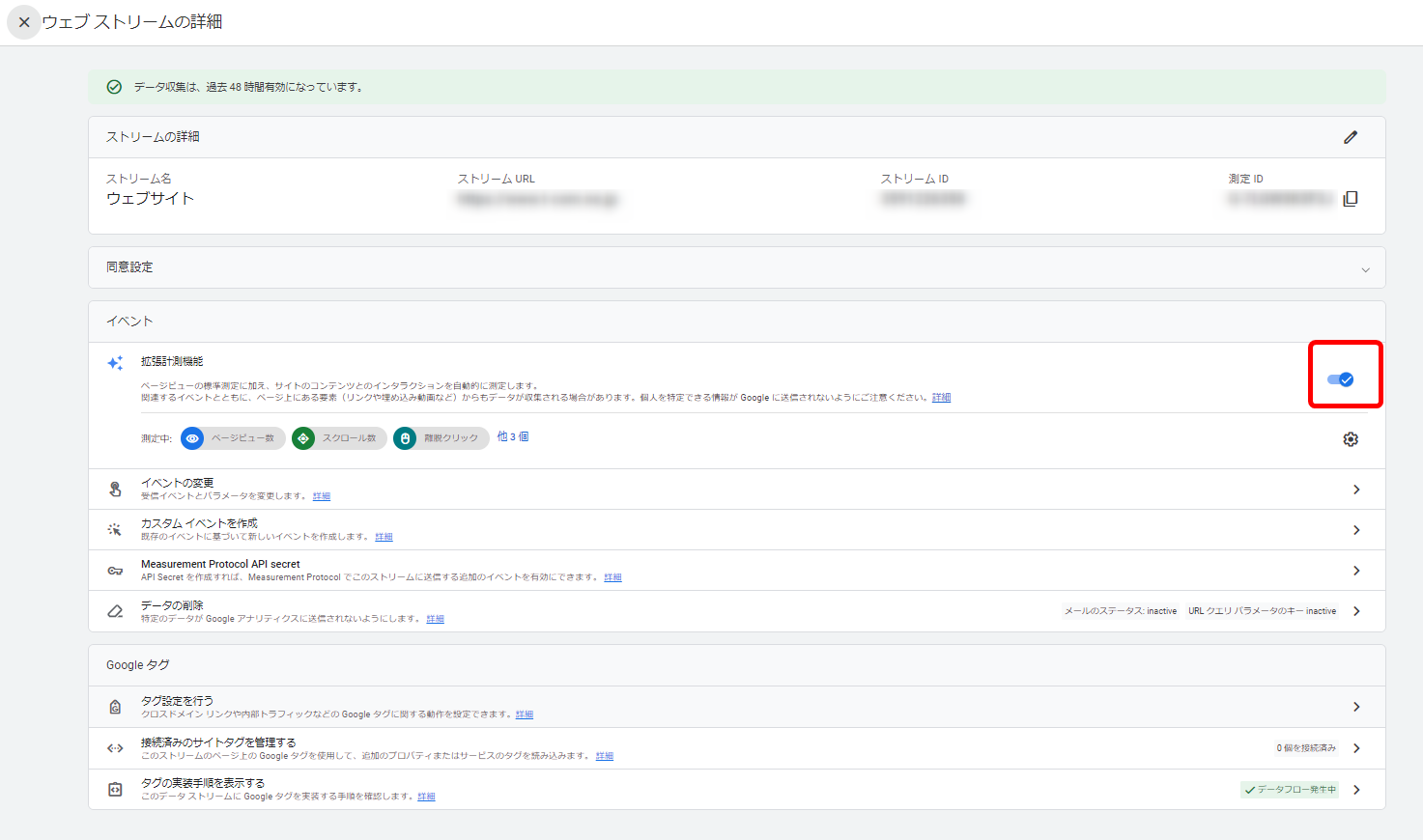Click the ページビュー数 chip
Screen dimensions: 1423x840
tap(233, 438)
